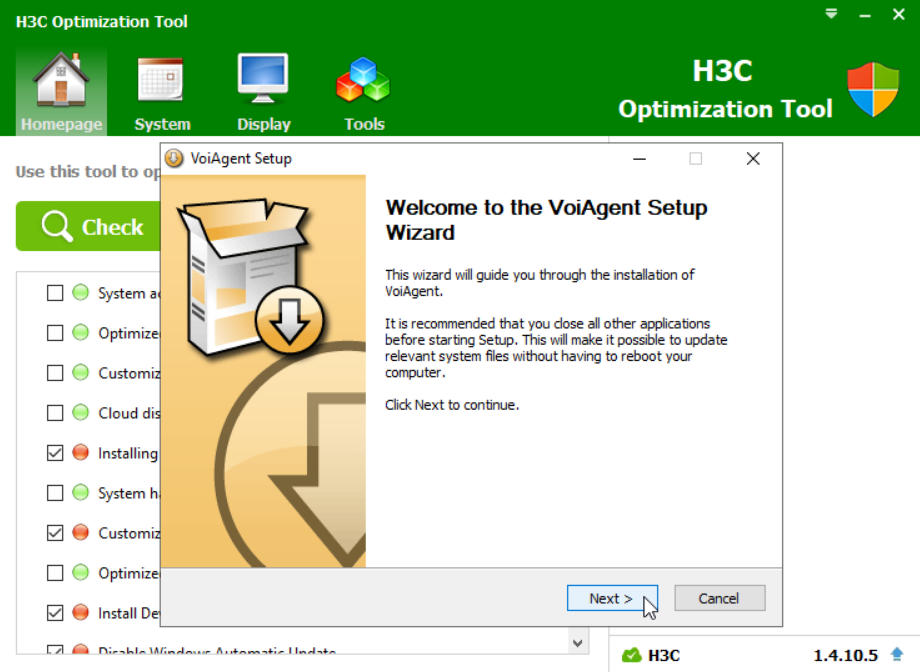Click red status dot of 'Install De' row
Viewport: 920px width, 672px height.
[x=80, y=612]
